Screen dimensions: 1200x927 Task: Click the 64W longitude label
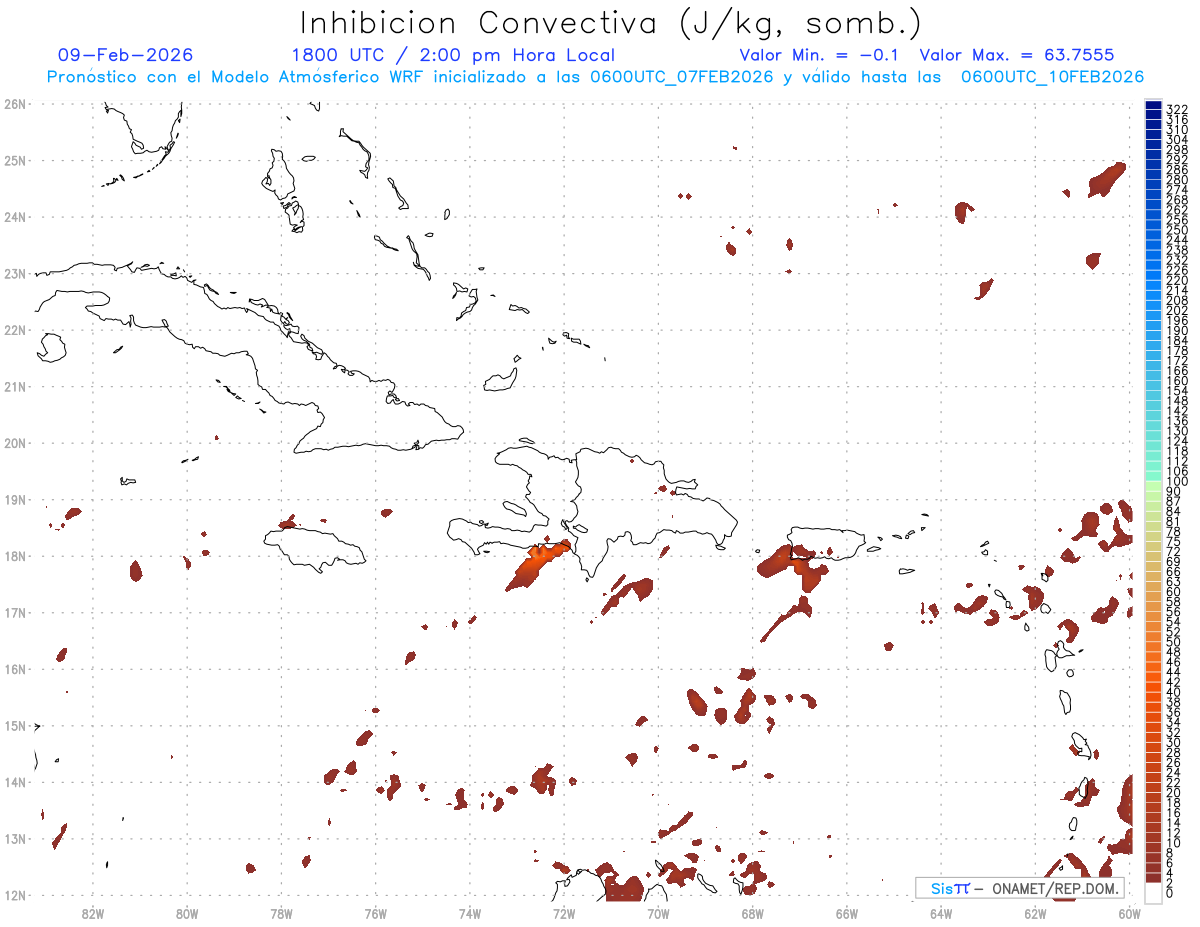tap(941, 913)
